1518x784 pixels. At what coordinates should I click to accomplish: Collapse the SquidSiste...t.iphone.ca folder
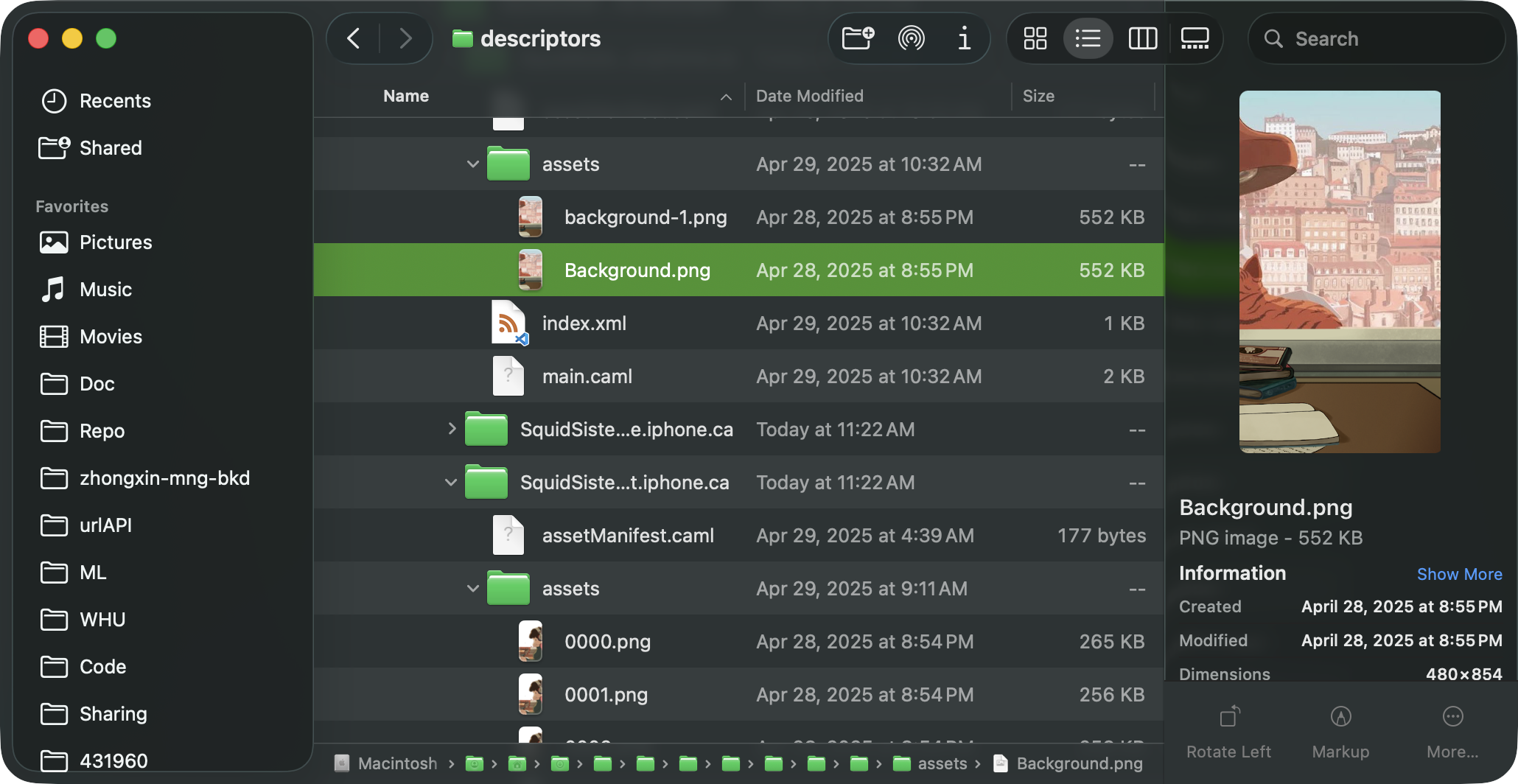click(451, 483)
